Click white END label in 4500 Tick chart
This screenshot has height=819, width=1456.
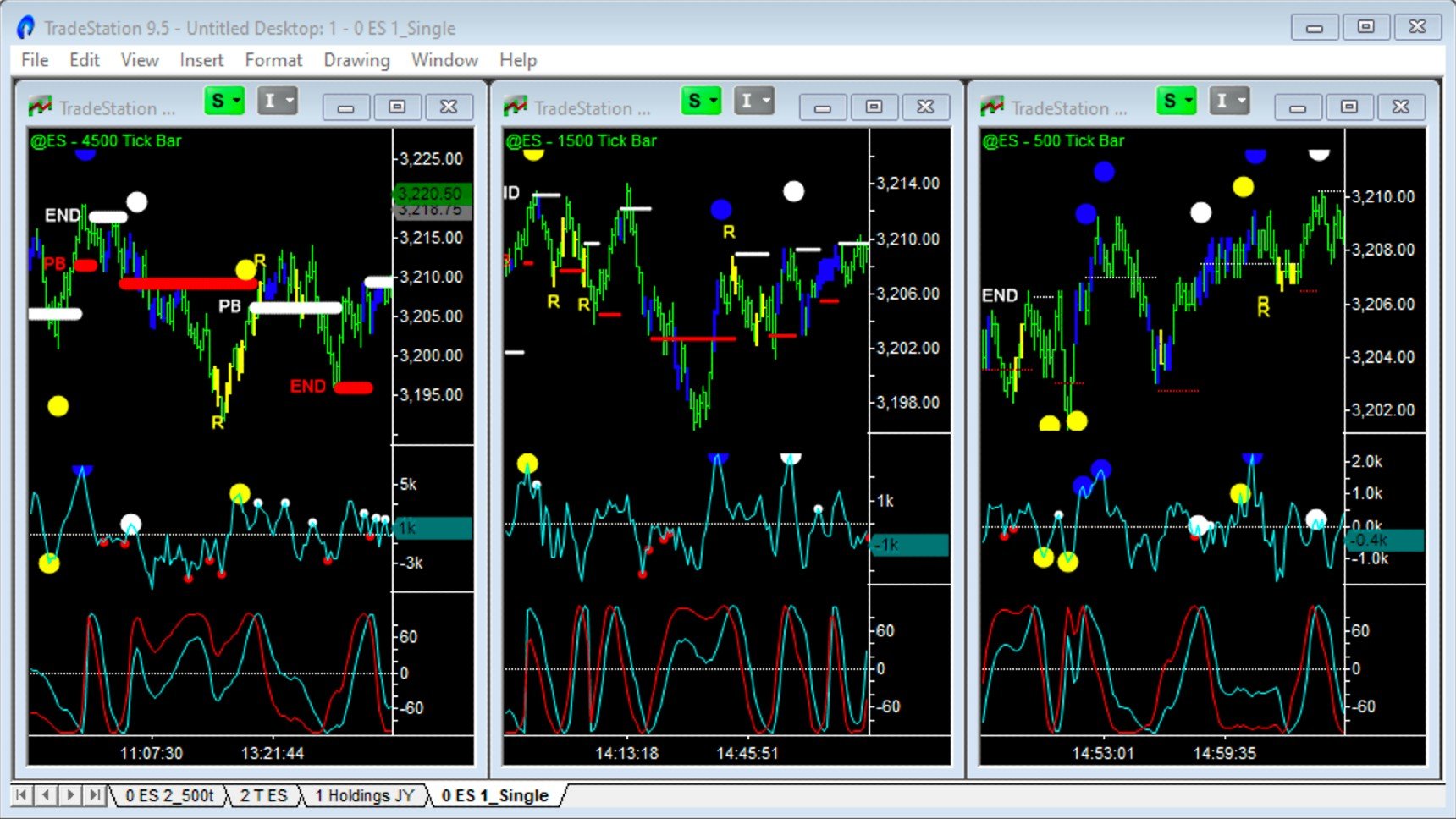click(x=63, y=216)
